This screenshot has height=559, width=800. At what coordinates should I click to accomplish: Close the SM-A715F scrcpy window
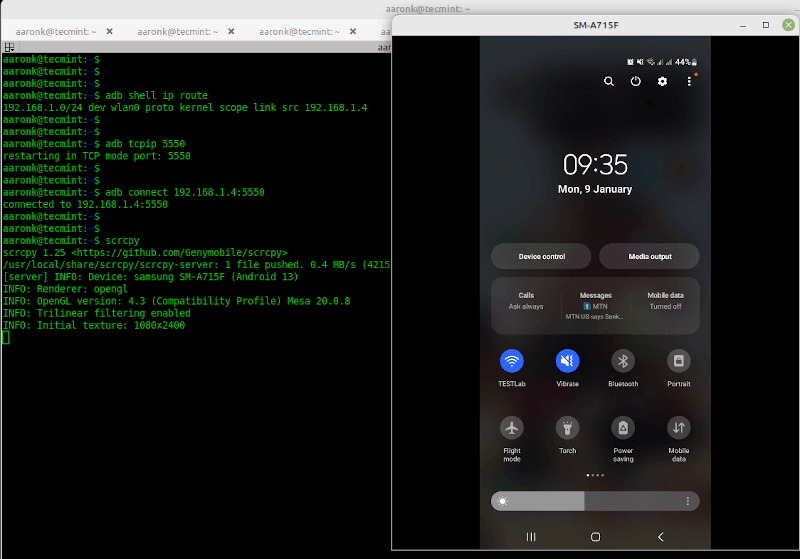788,25
